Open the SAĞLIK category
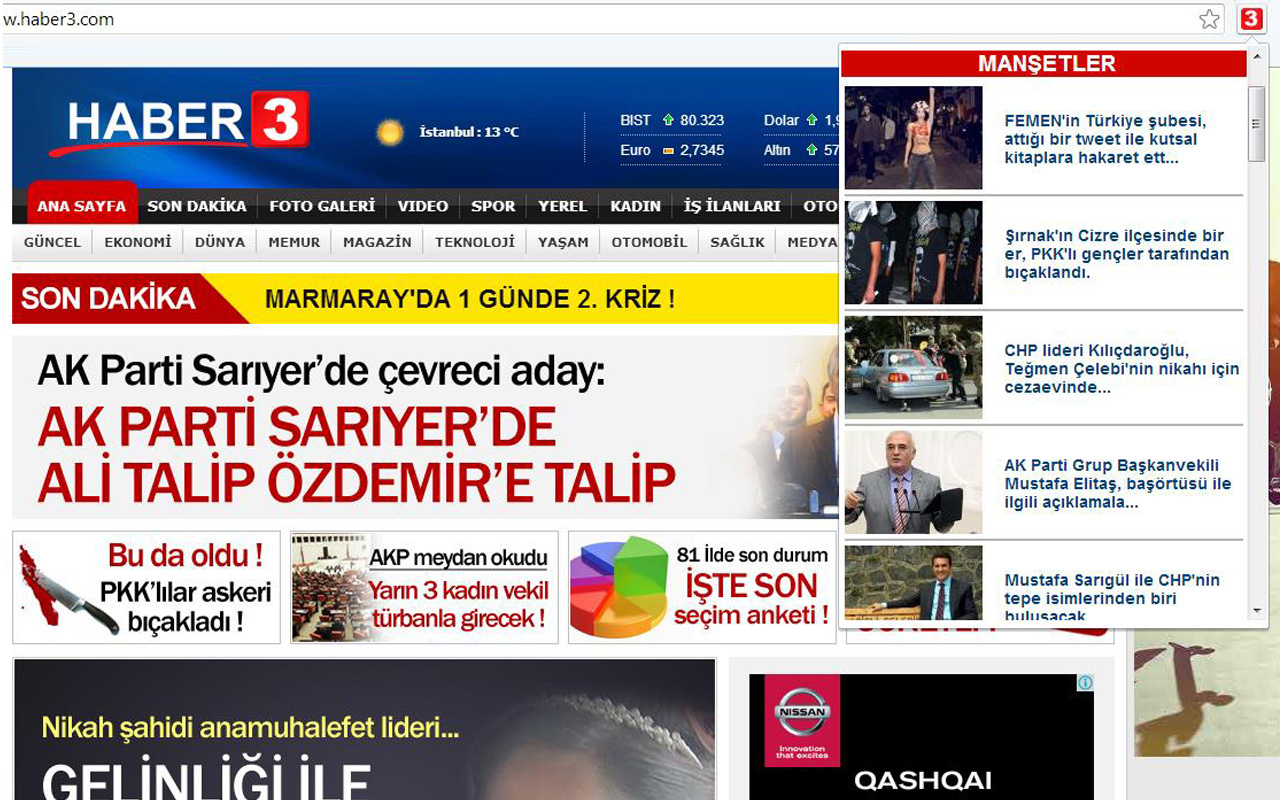Screen dimensions: 1280x800 click(x=737, y=242)
